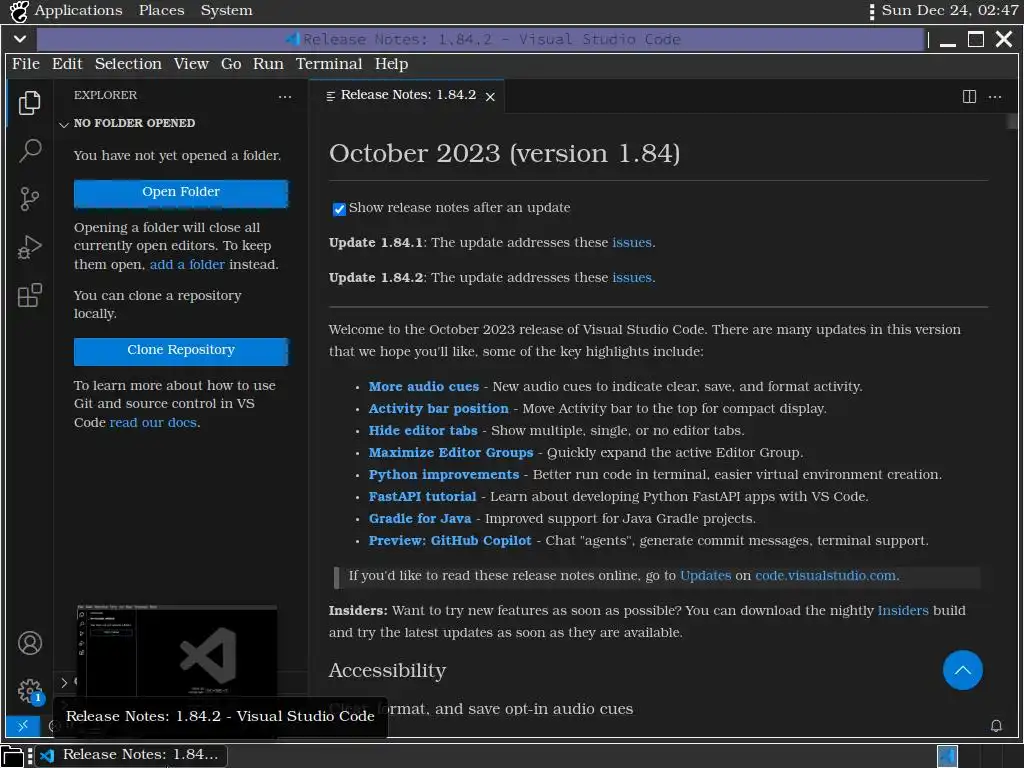This screenshot has width=1024, height=768.
Task: Click the VS Code window preview thumbnail
Action: [x=177, y=650]
